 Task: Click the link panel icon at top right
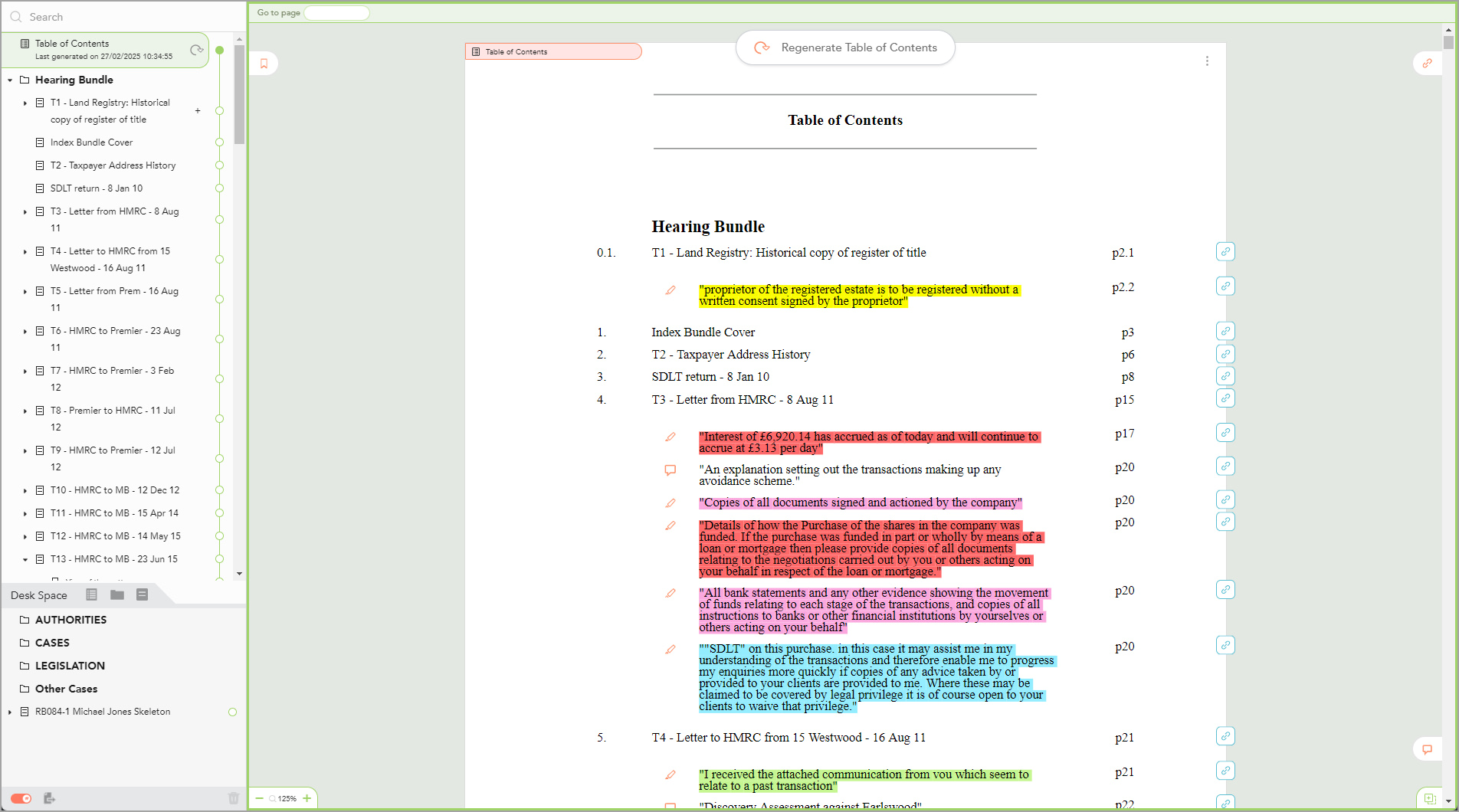[x=1427, y=63]
